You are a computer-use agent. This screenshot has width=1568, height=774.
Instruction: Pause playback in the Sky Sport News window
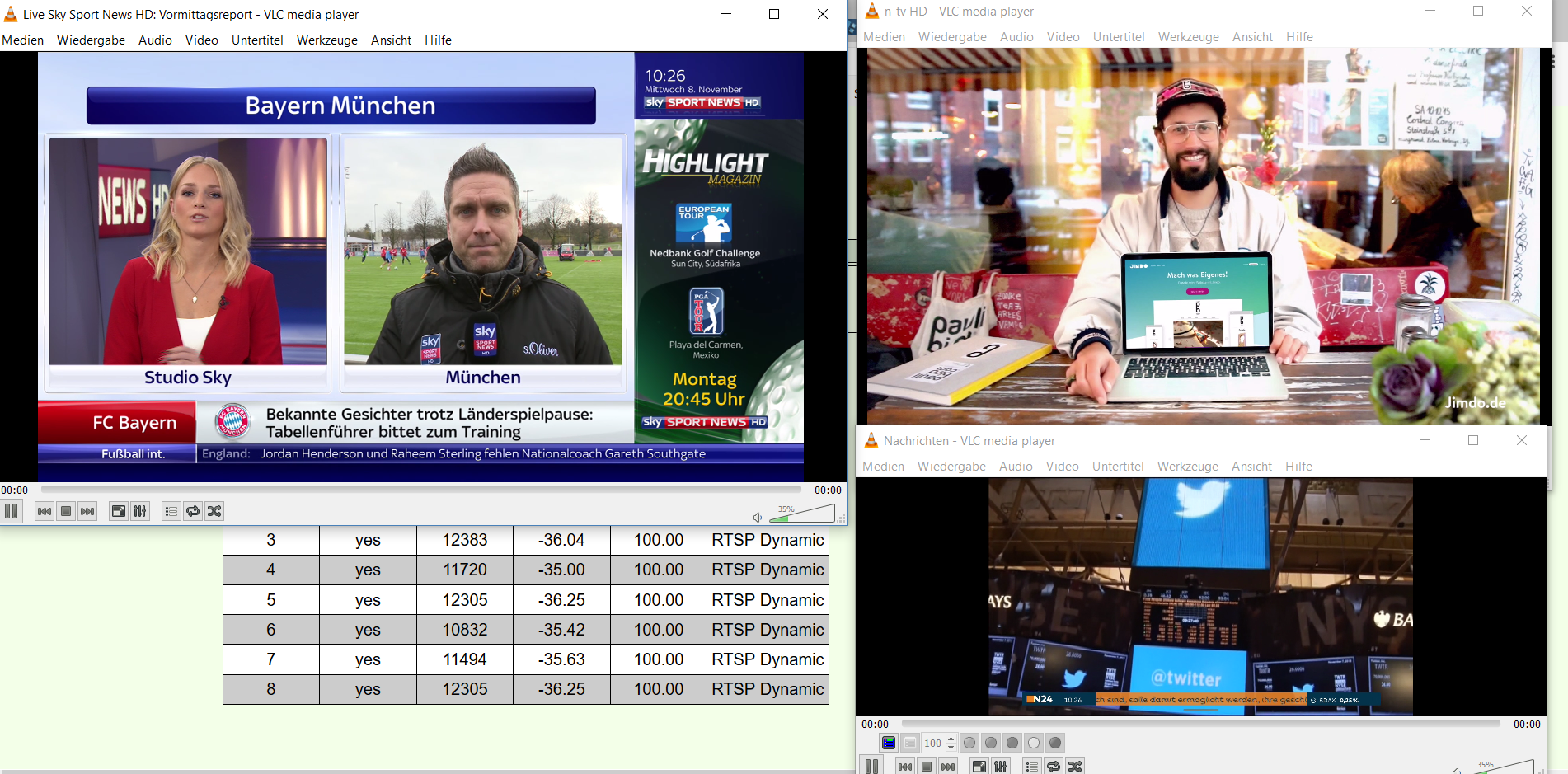(12, 511)
